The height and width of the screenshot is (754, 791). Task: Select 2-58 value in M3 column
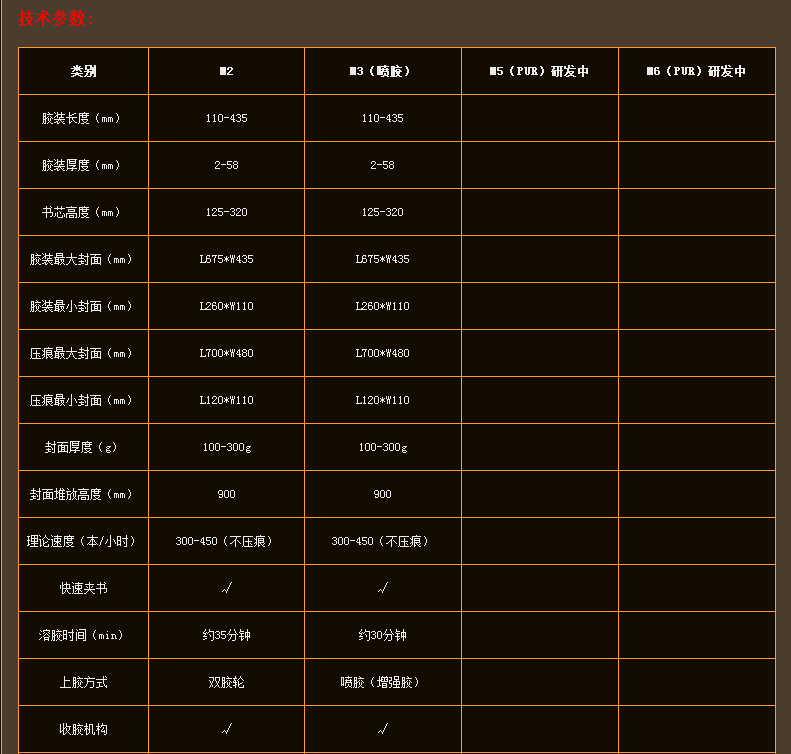(382, 165)
